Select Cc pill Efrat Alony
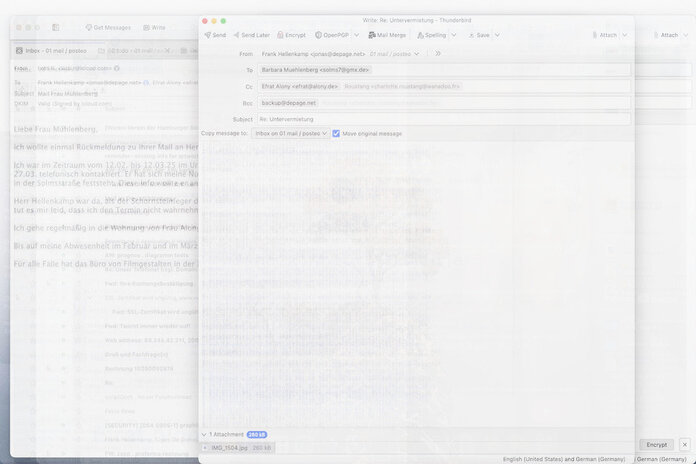 click(x=300, y=86)
